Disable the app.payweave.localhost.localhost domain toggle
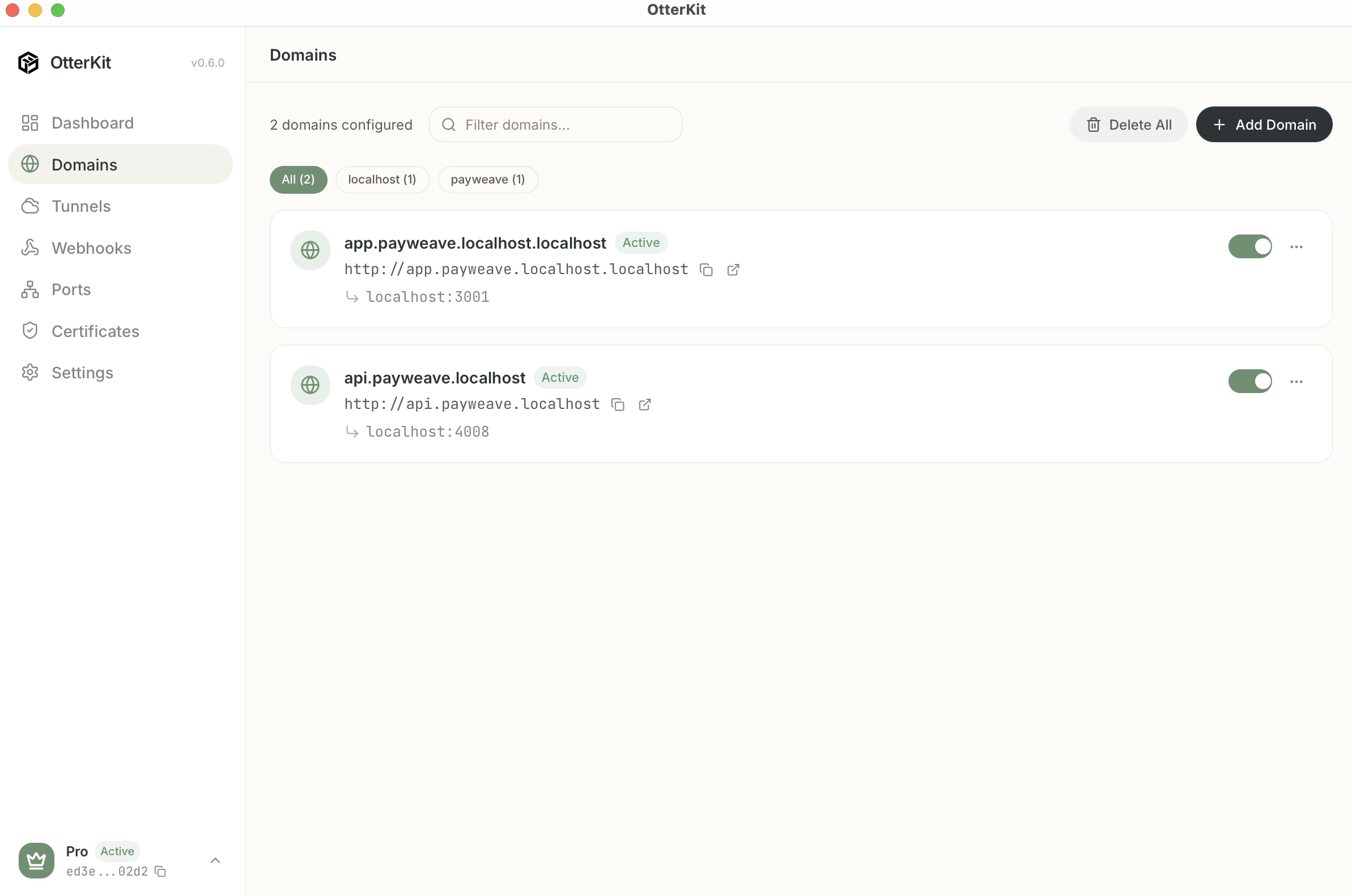The height and width of the screenshot is (896, 1352). 1249,246
